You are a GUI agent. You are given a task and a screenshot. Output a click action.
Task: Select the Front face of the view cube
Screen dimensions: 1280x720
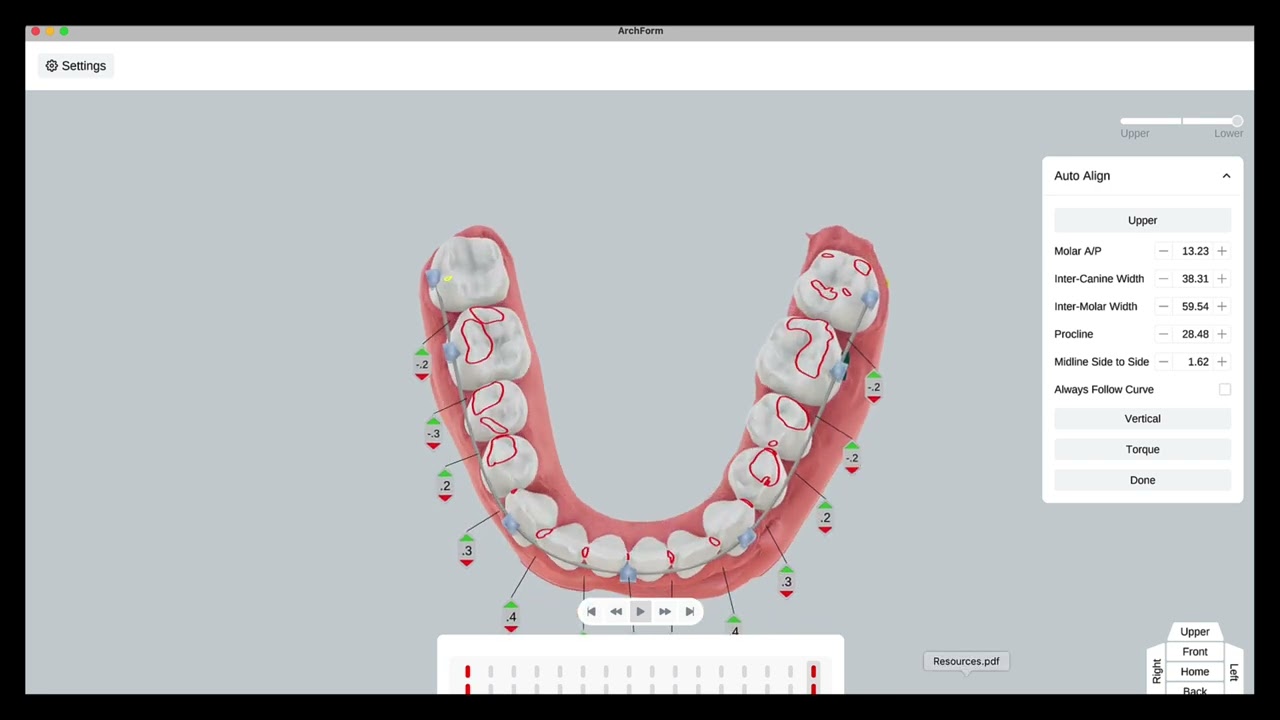pos(1194,652)
